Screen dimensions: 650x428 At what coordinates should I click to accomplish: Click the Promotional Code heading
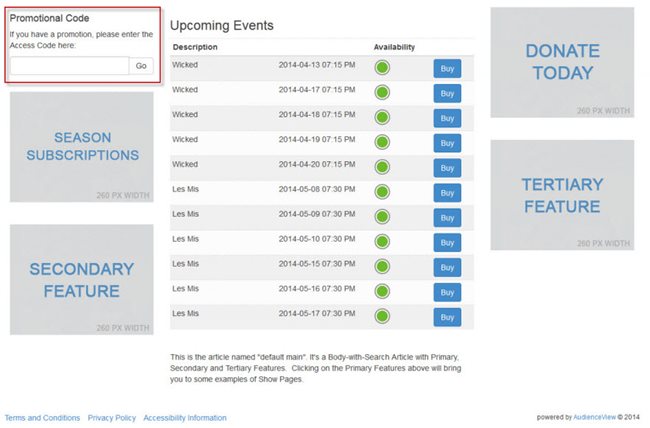(49, 18)
